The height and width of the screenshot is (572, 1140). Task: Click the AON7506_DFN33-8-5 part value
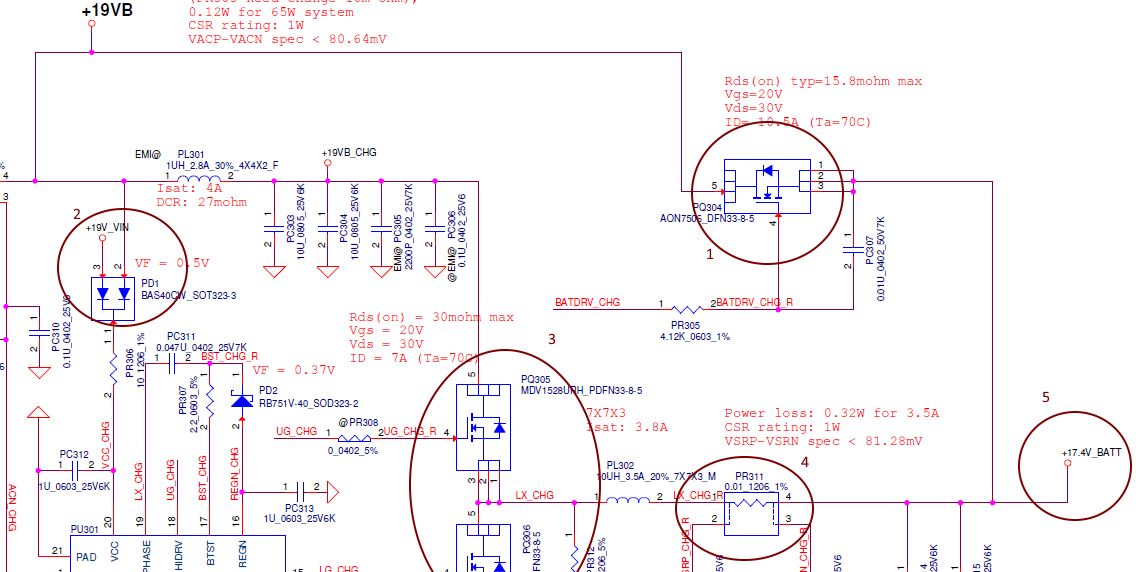[707, 218]
